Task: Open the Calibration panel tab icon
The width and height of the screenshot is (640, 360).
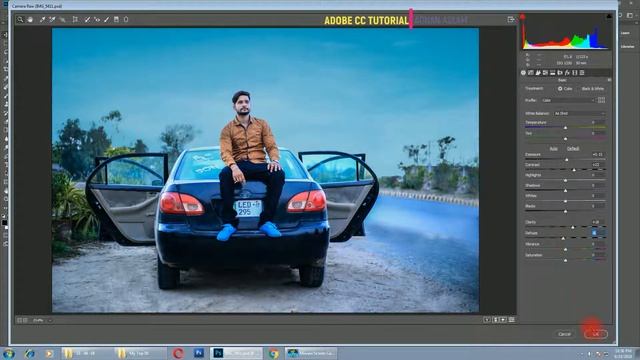Action: (575, 73)
